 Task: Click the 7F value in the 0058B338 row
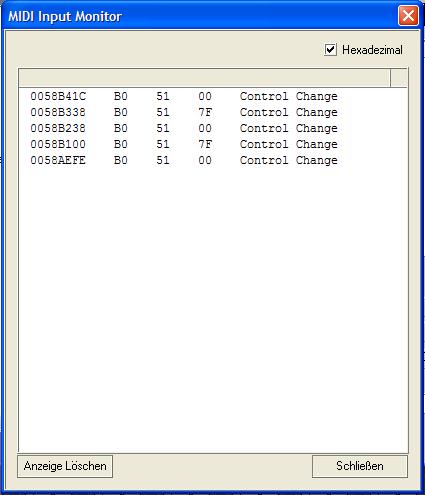coord(205,112)
